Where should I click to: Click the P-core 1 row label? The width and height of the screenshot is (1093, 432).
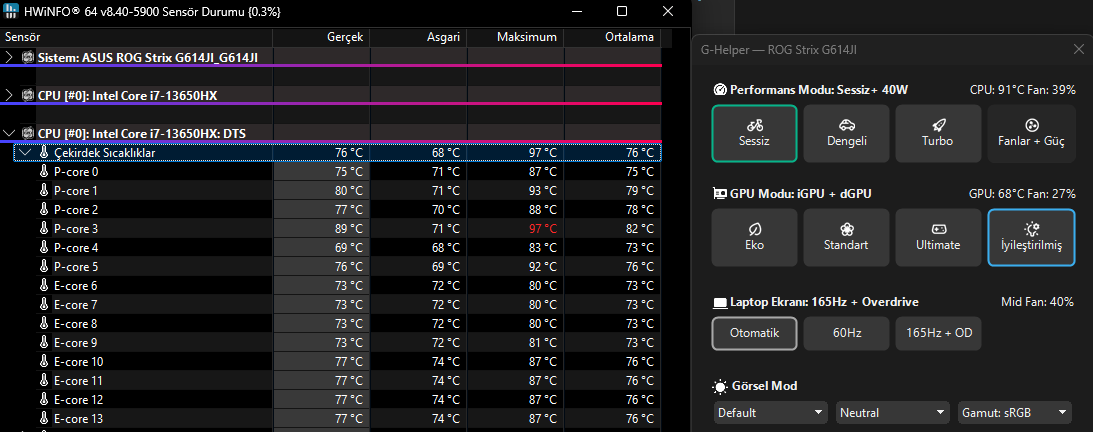(x=75, y=190)
